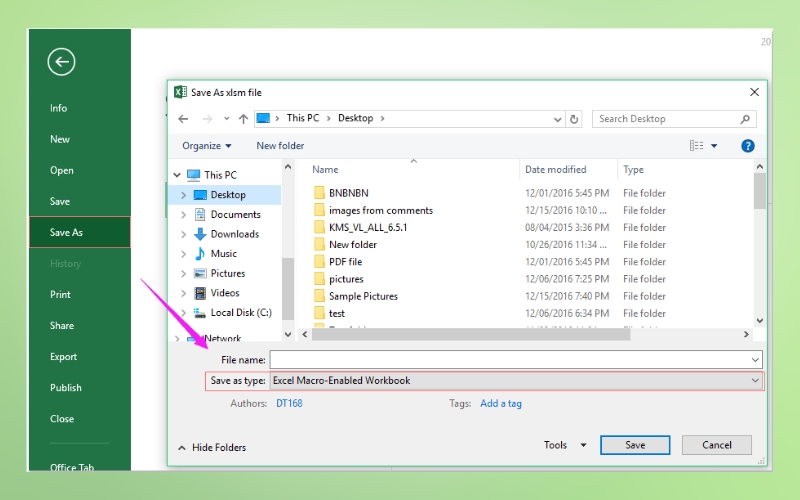The image size is (800, 500).
Task: Sort by the Date modified column
Action: [x=556, y=169]
